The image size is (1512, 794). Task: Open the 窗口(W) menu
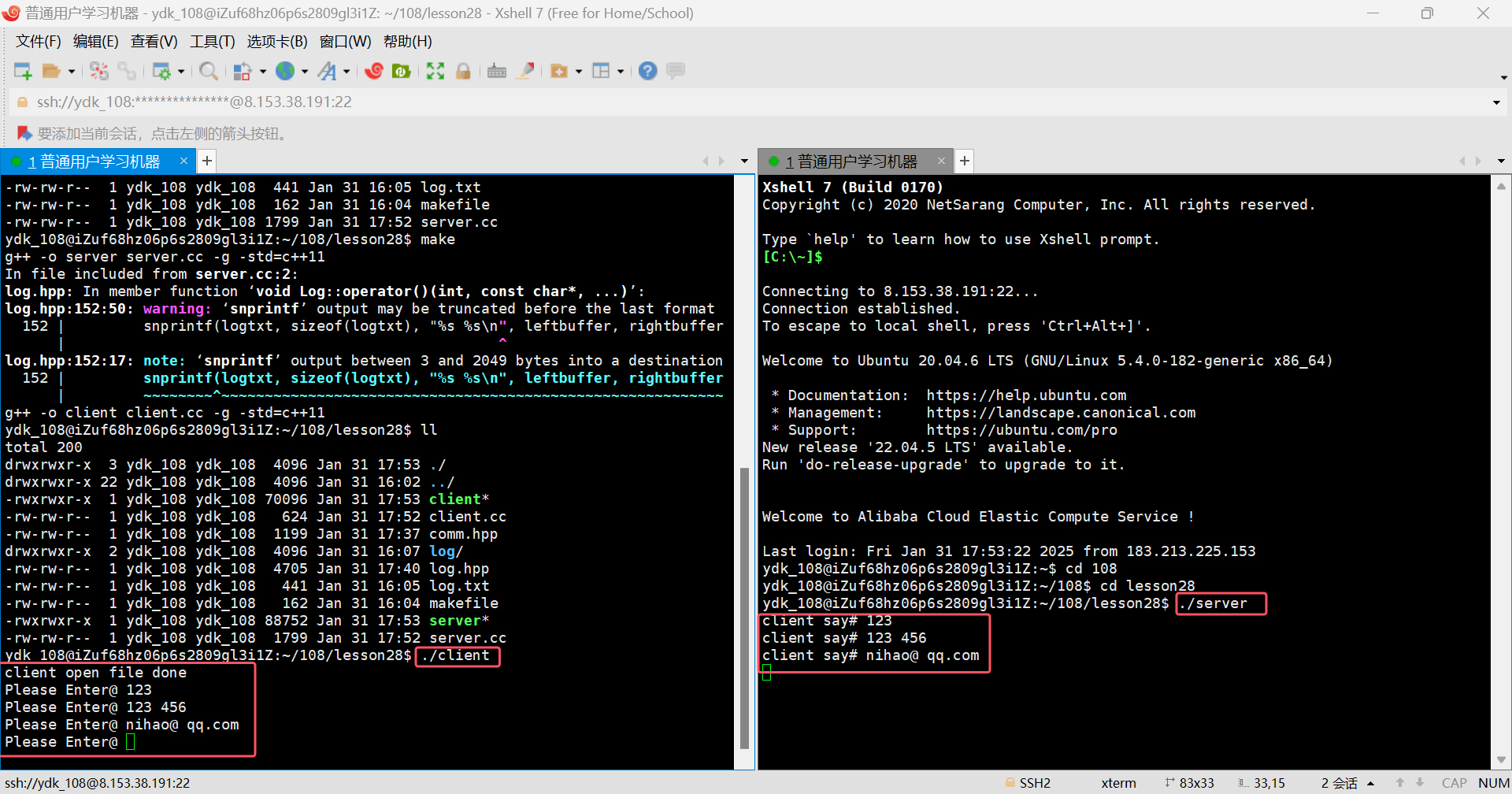click(345, 42)
